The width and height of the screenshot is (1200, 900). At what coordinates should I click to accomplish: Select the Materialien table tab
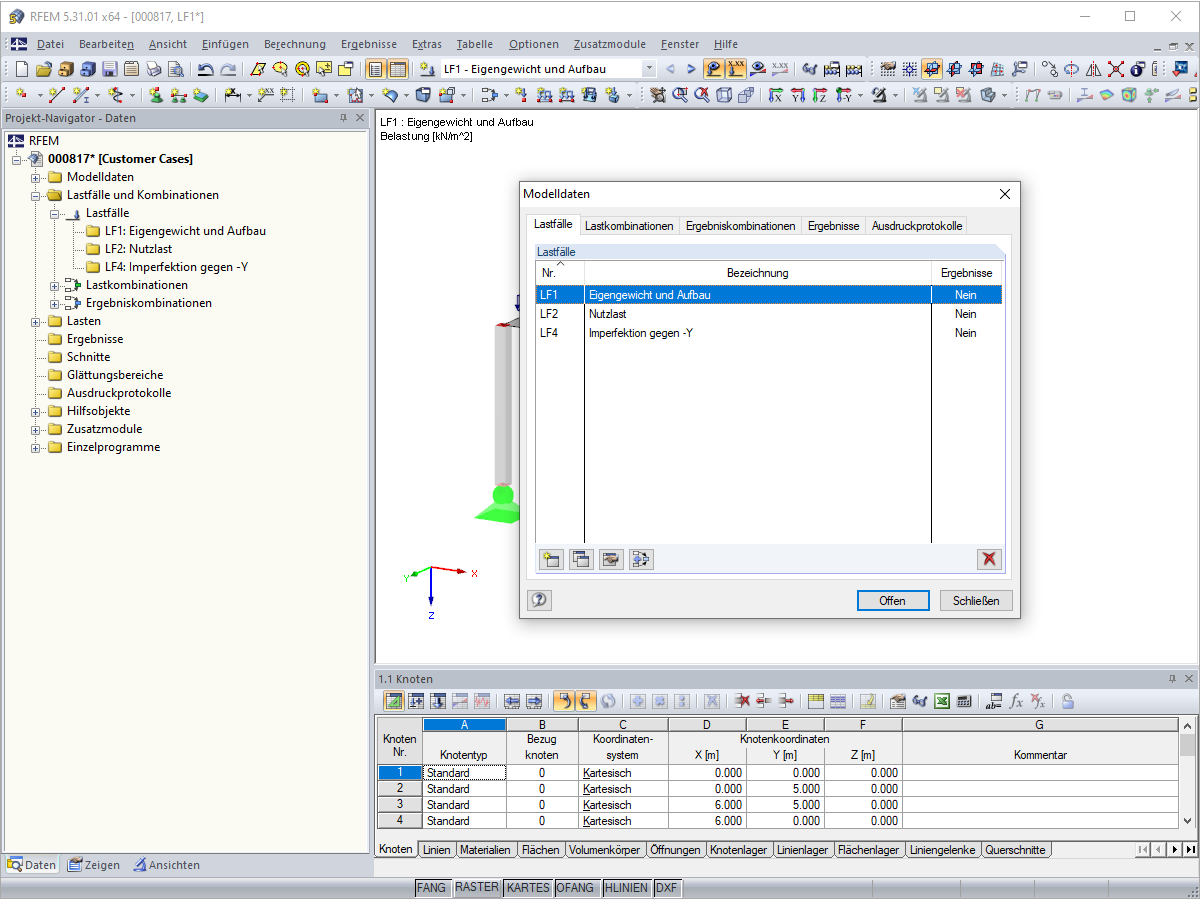click(485, 850)
